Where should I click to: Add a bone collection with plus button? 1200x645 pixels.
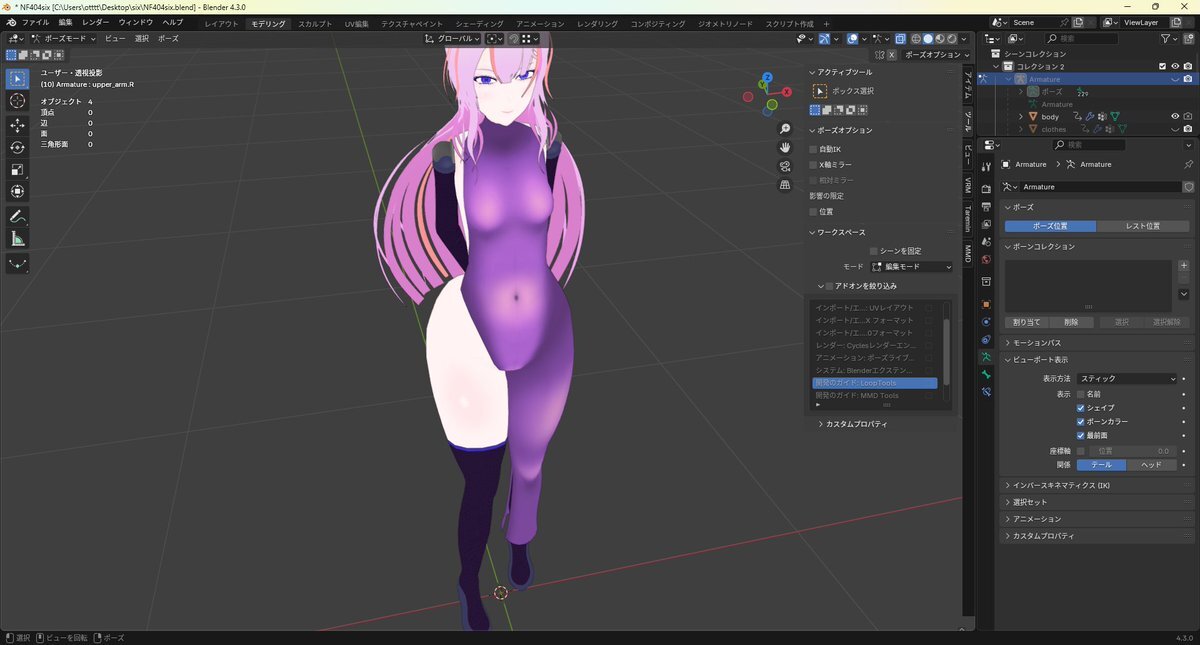[1184, 266]
